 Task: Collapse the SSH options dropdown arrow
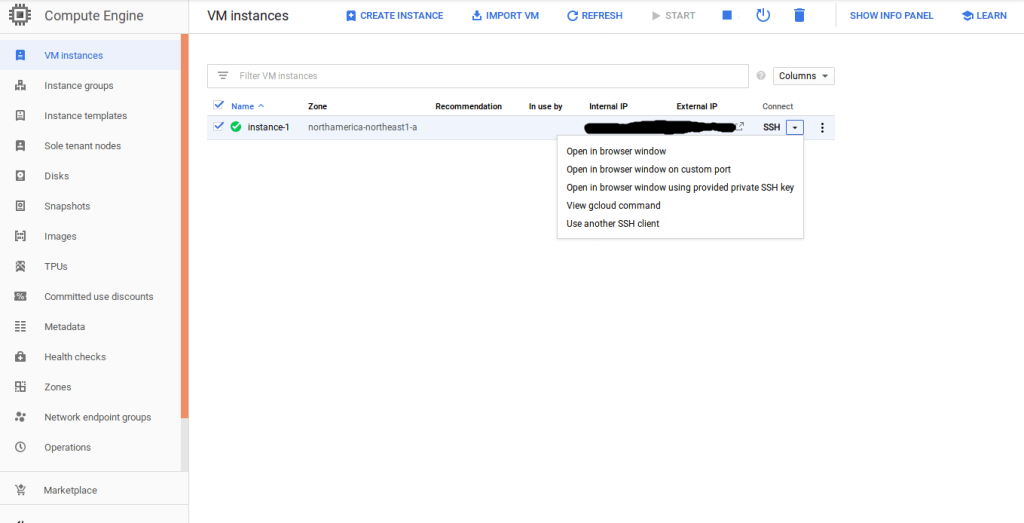(795, 127)
